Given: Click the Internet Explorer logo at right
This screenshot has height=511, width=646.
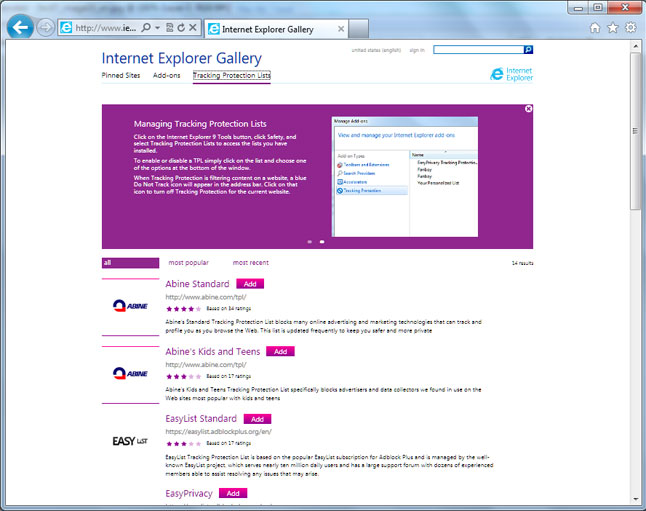Looking at the screenshot, I should 511,74.
